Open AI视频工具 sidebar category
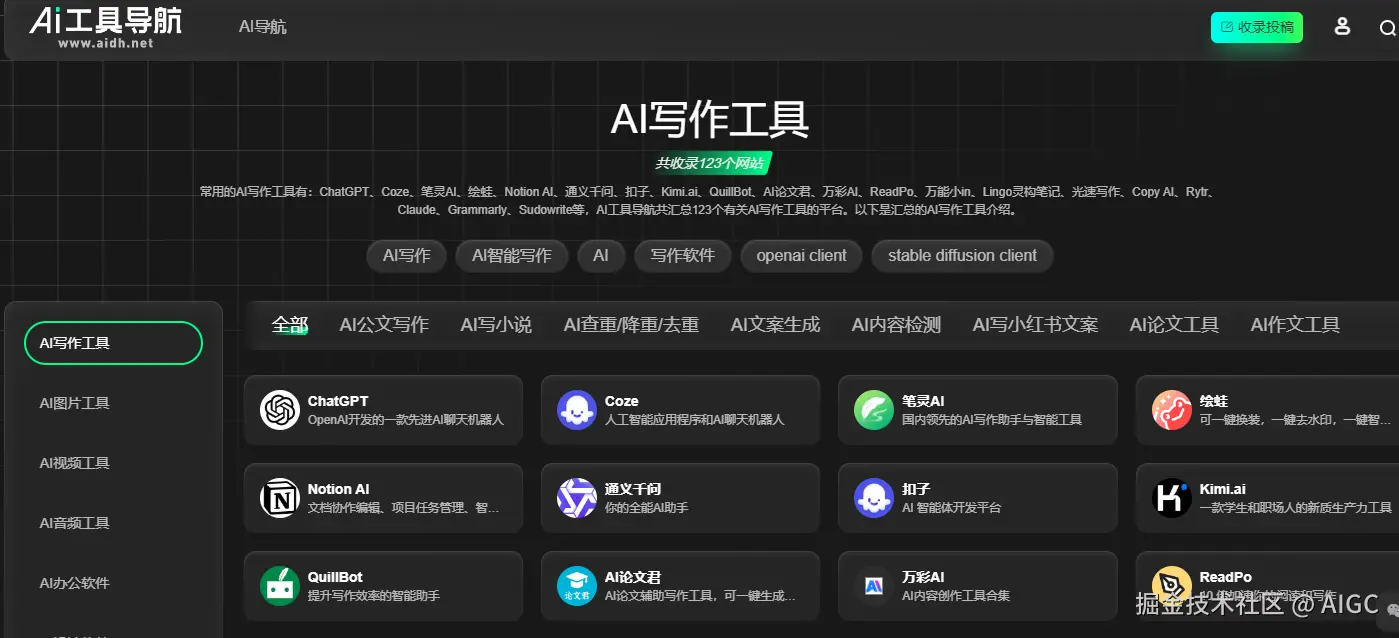Image resolution: width=1399 pixels, height=638 pixels. (75, 463)
